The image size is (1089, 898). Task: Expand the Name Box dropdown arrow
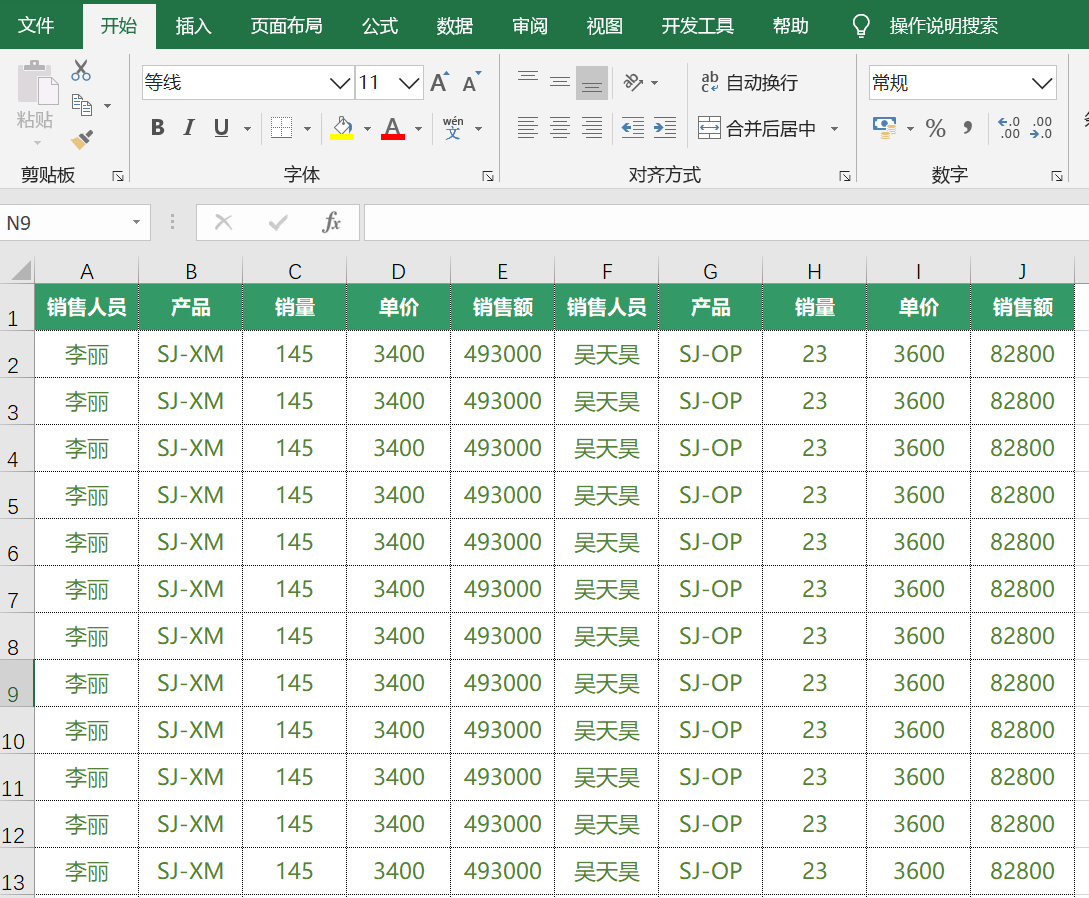[136, 222]
